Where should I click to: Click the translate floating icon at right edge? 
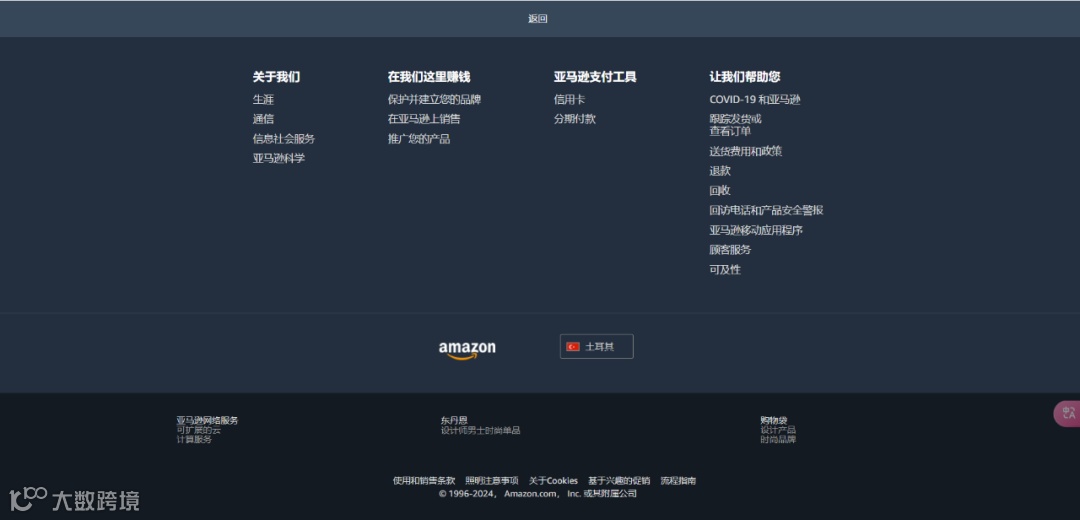coord(1068,414)
